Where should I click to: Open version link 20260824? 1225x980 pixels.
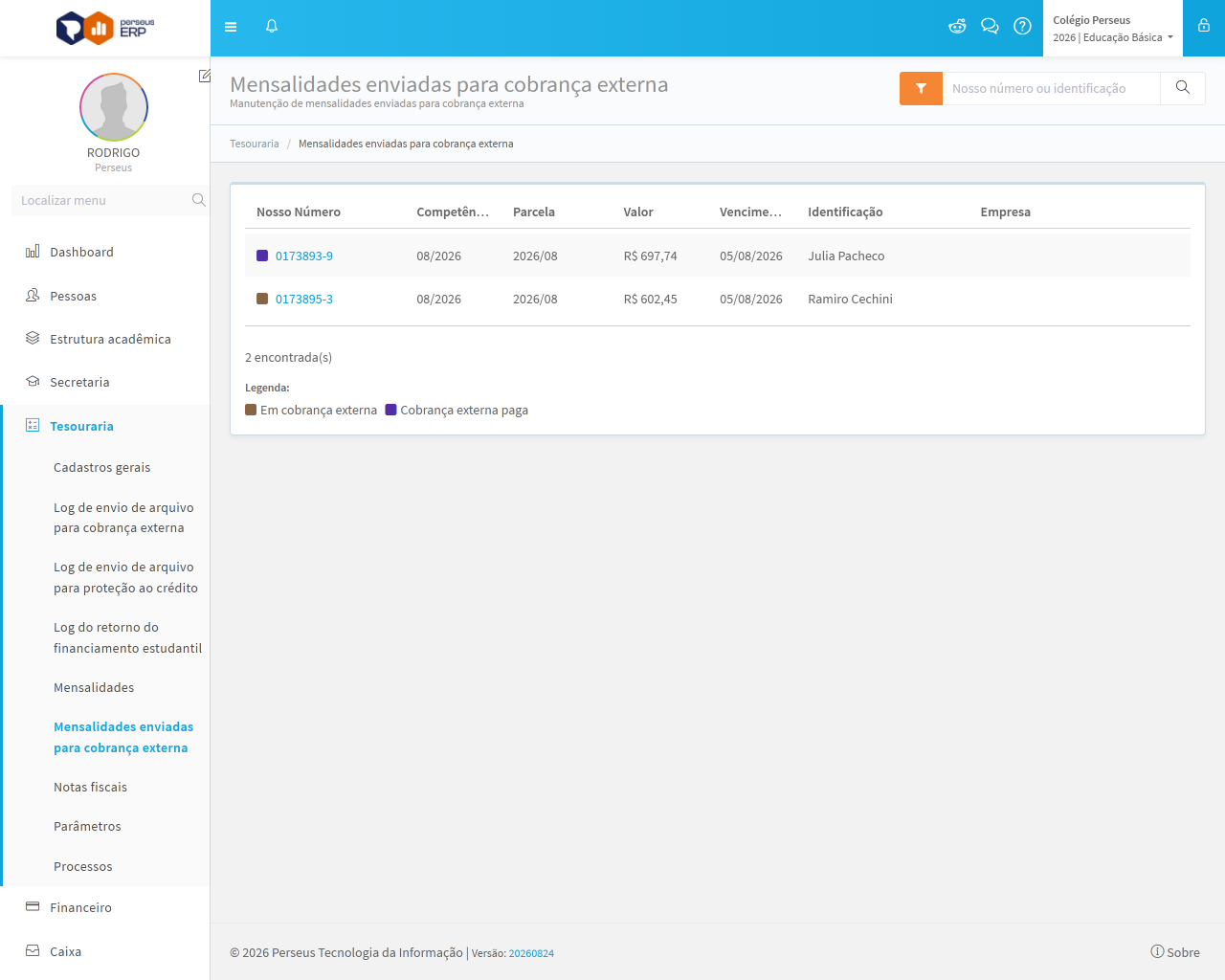(x=531, y=953)
